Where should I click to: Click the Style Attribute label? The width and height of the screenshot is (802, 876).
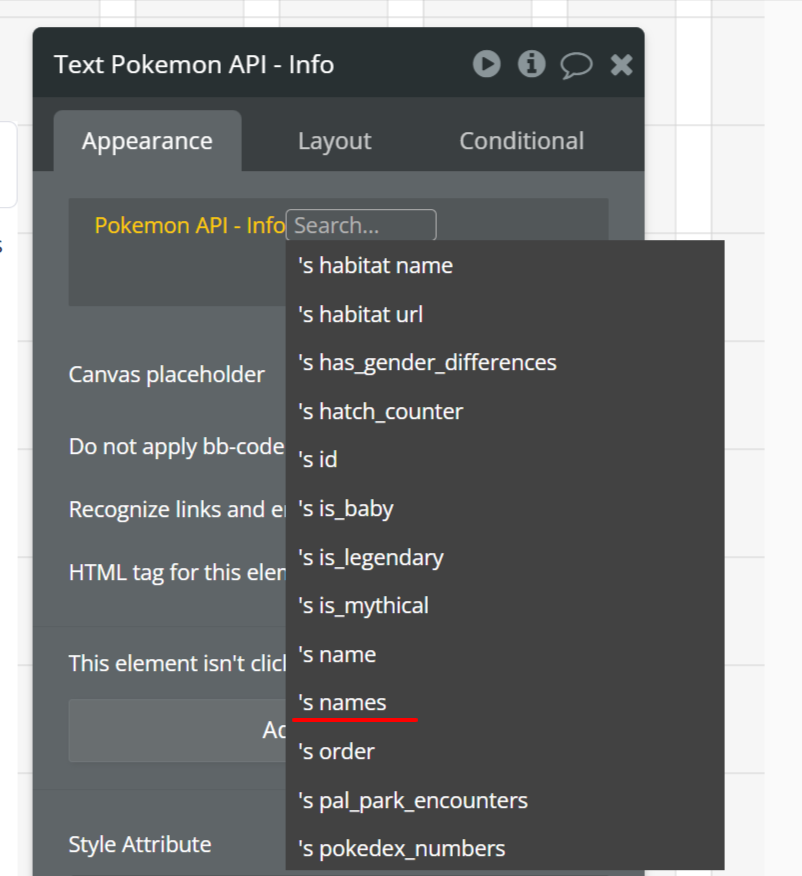click(x=140, y=844)
